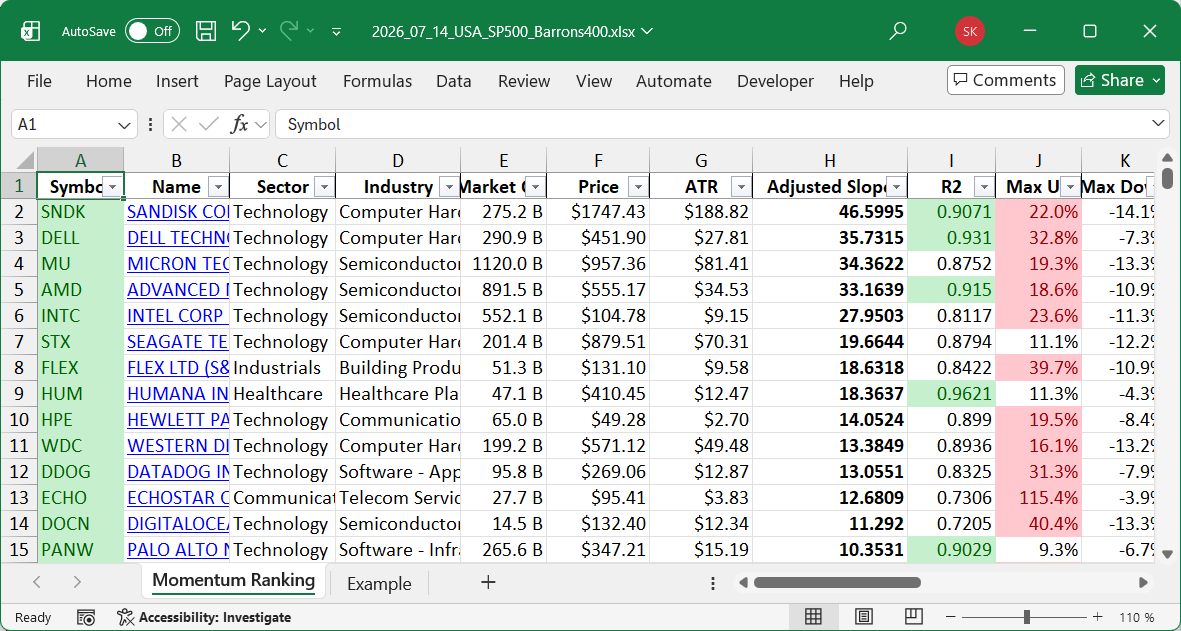This screenshot has width=1181, height=631.
Task: Toggle AutoSave switch
Action: point(152,31)
